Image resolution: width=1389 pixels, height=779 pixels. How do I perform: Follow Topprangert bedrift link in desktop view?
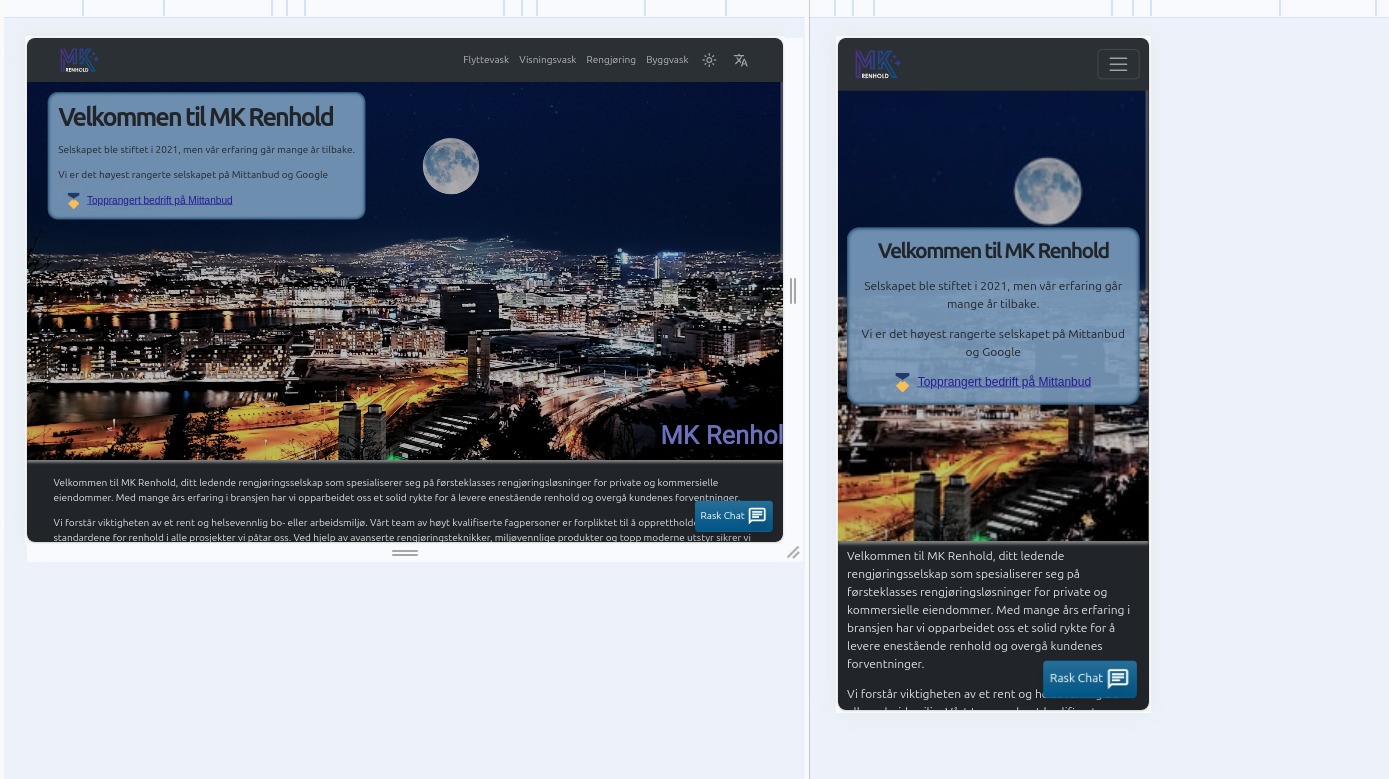159,200
